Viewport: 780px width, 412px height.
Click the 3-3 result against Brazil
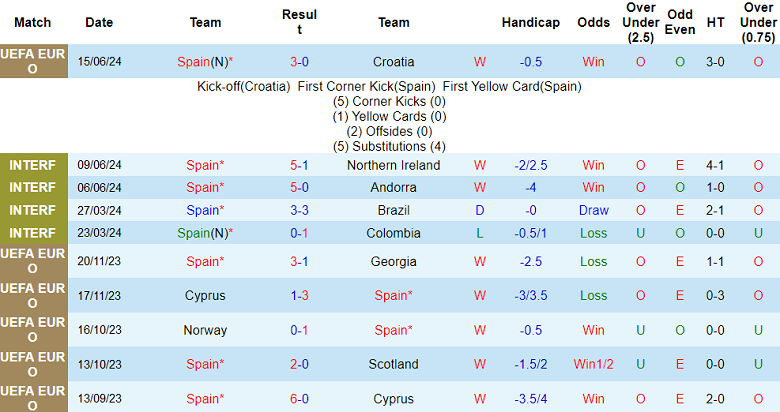coord(299,210)
